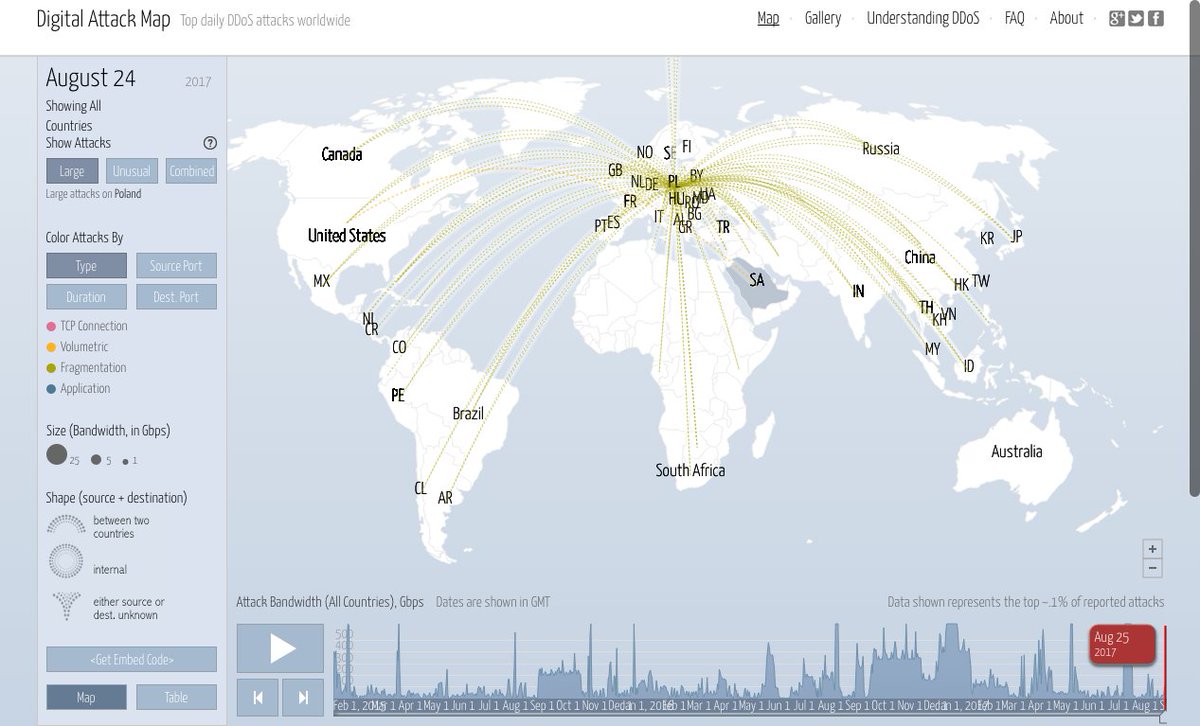Click the 'source or dest. unknown' shape icon
Screen dimensions: 1200x726
66,604
